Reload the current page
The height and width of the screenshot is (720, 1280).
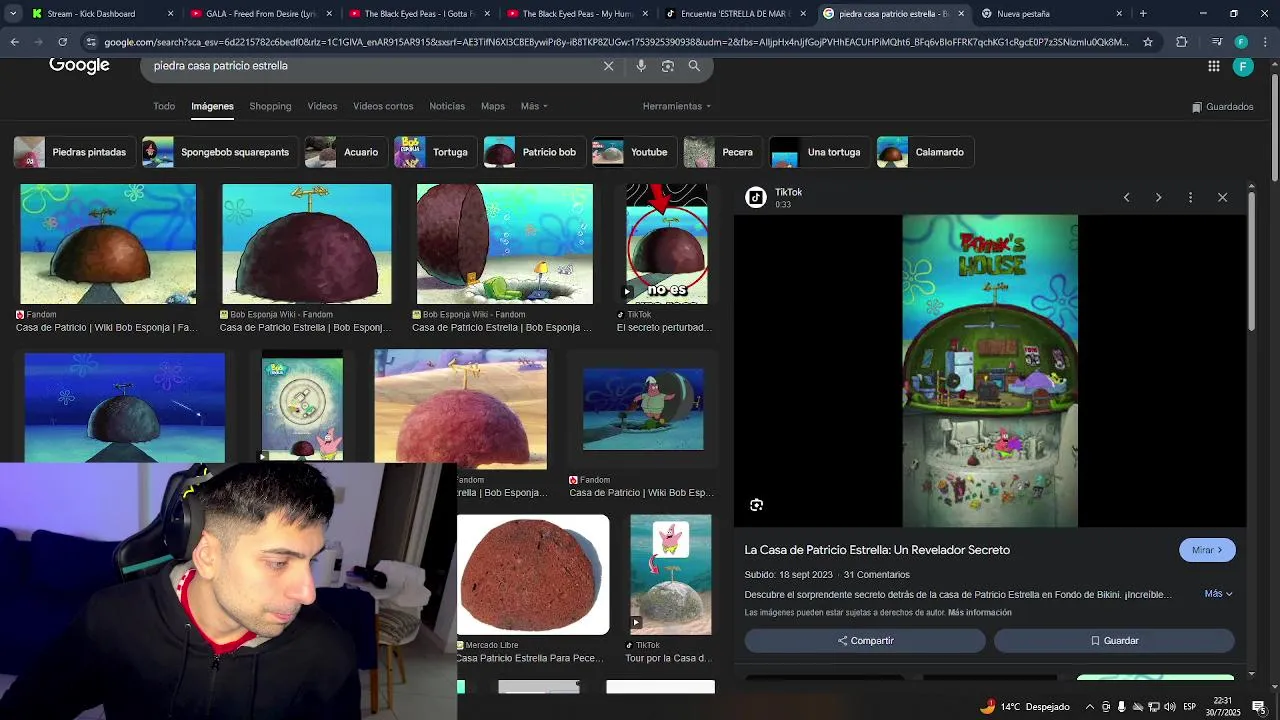62,42
